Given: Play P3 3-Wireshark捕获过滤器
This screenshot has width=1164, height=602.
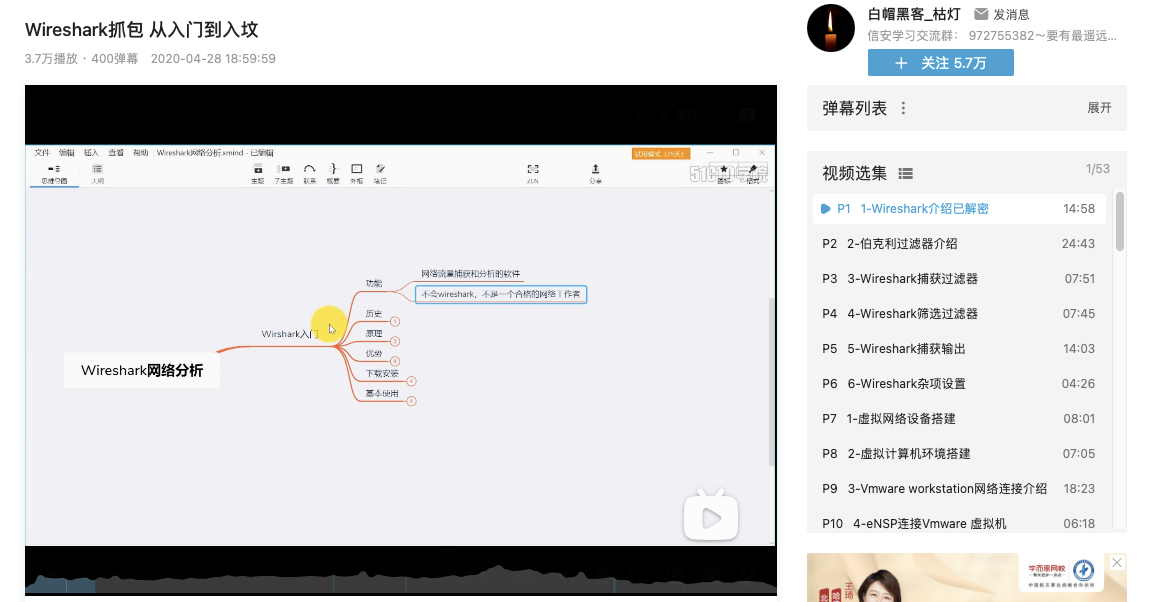Looking at the screenshot, I should click(x=959, y=278).
